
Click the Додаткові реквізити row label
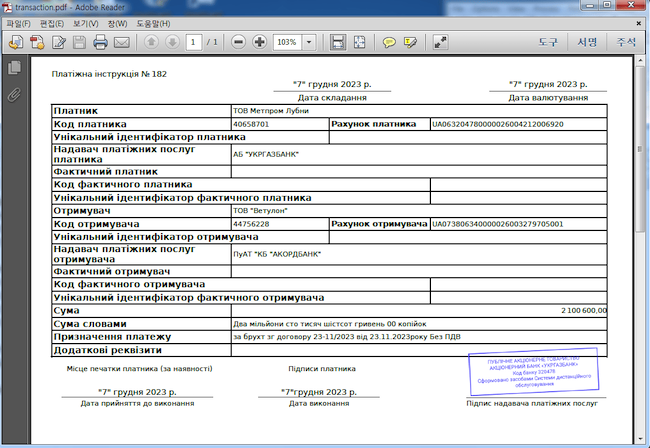click(107, 350)
